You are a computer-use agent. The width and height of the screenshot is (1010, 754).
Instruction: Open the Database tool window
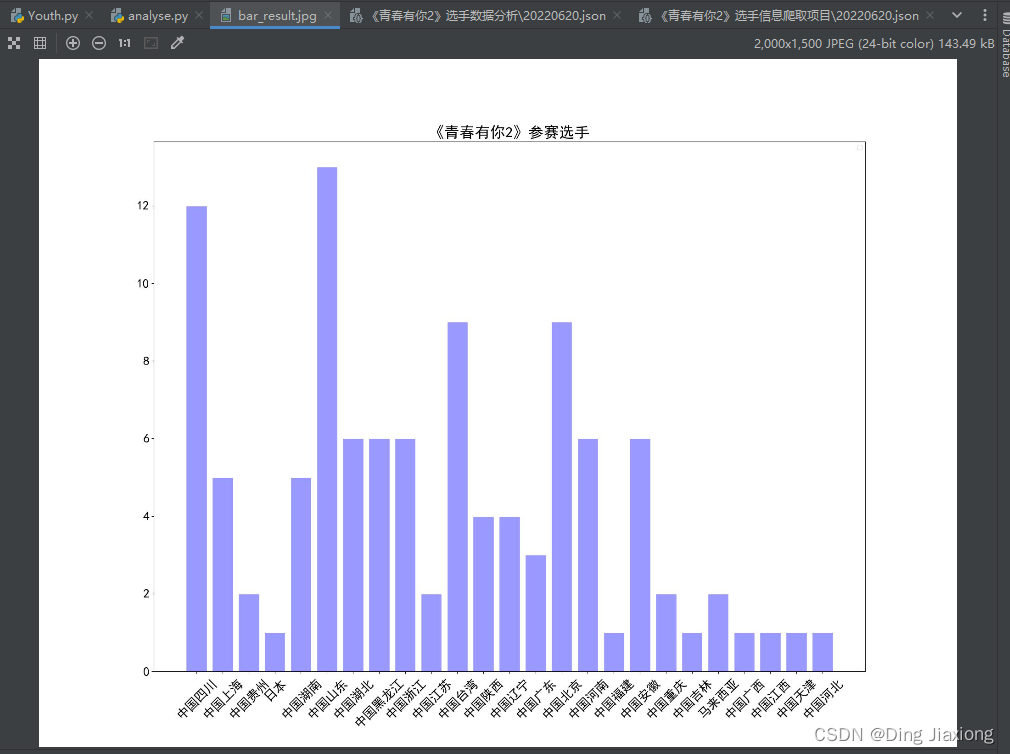(1005, 44)
